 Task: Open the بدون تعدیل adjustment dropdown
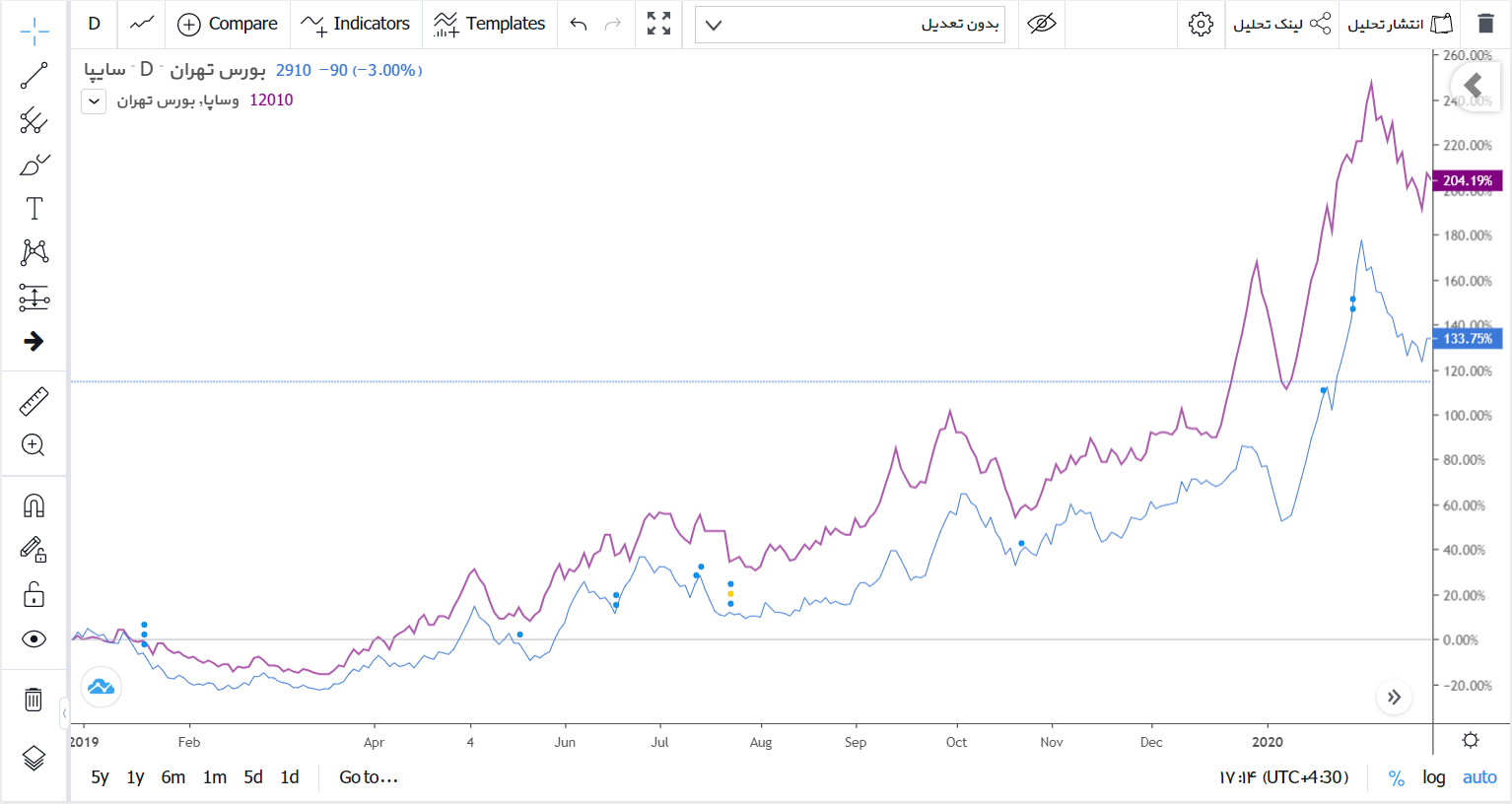pyautogui.click(x=850, y=25)
